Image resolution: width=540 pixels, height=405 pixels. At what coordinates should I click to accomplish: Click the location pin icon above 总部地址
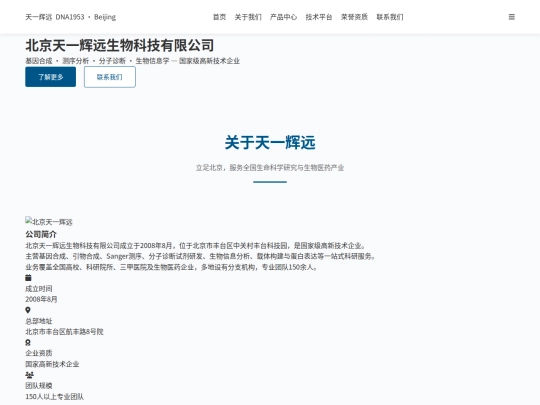(x=28, y=310)
